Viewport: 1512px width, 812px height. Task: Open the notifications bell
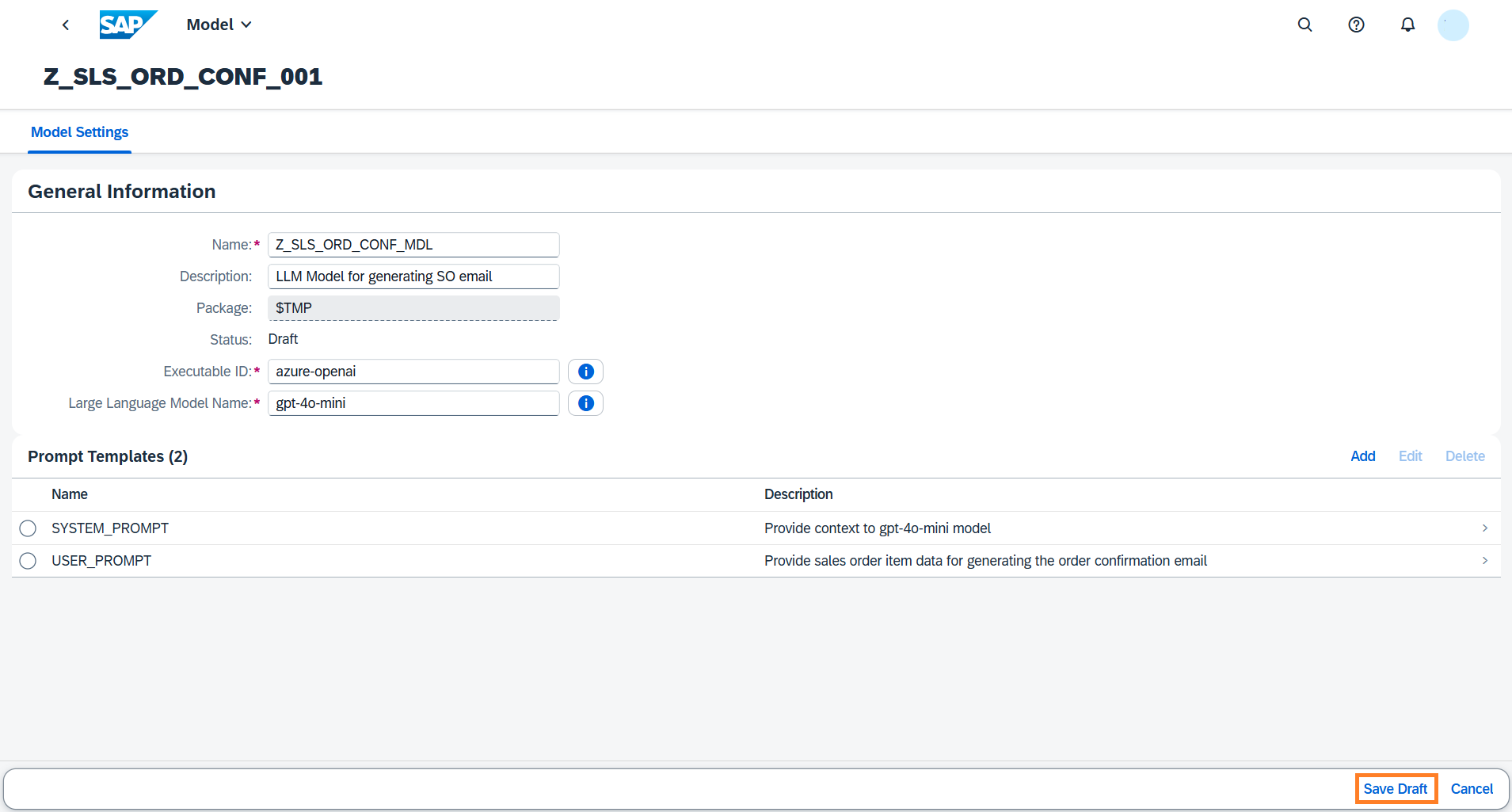coord(1407,25)
